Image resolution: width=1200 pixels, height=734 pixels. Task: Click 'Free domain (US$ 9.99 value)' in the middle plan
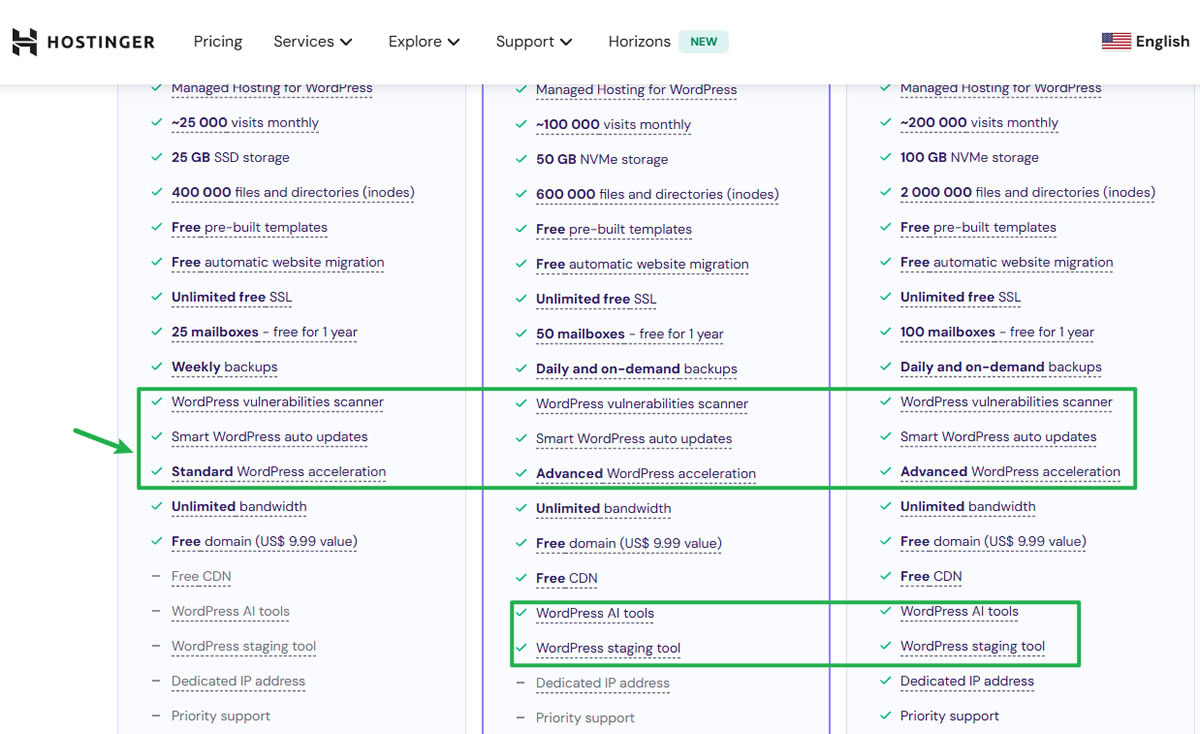click(x=628, y=545)
